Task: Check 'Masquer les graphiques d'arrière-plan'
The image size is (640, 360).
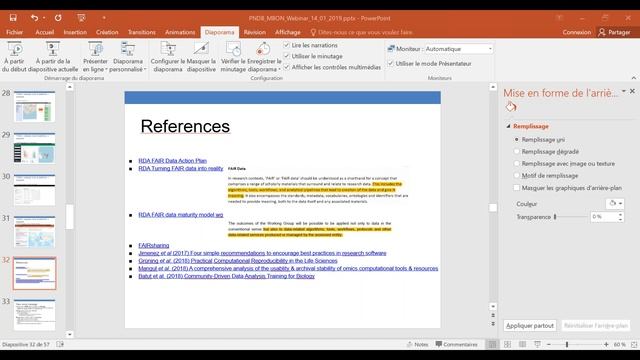Action: tap(517, 188)
